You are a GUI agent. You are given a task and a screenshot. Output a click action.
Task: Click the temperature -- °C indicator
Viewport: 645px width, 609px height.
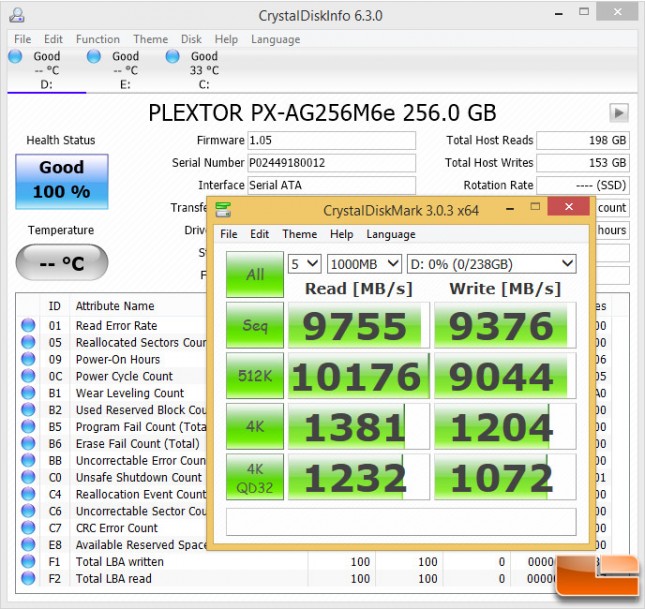62,262
